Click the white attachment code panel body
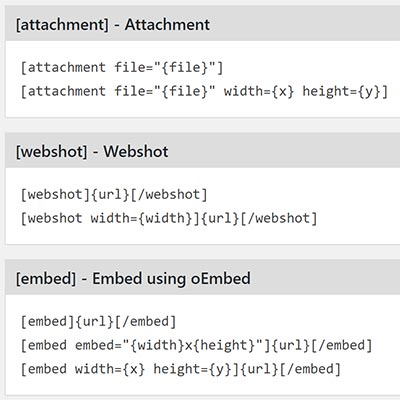400x400 pixels. (x=203, y=79)
